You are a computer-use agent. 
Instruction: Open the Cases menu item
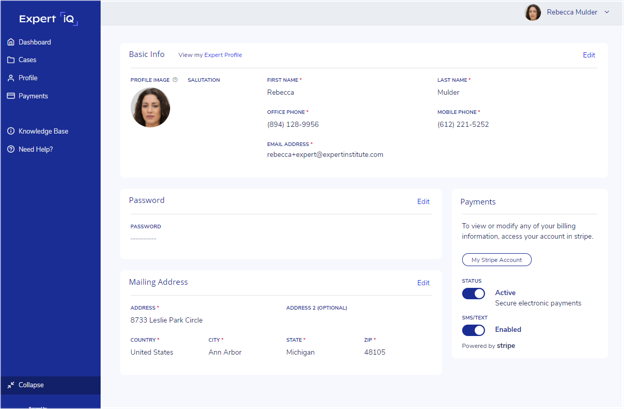tap(27, 60)
